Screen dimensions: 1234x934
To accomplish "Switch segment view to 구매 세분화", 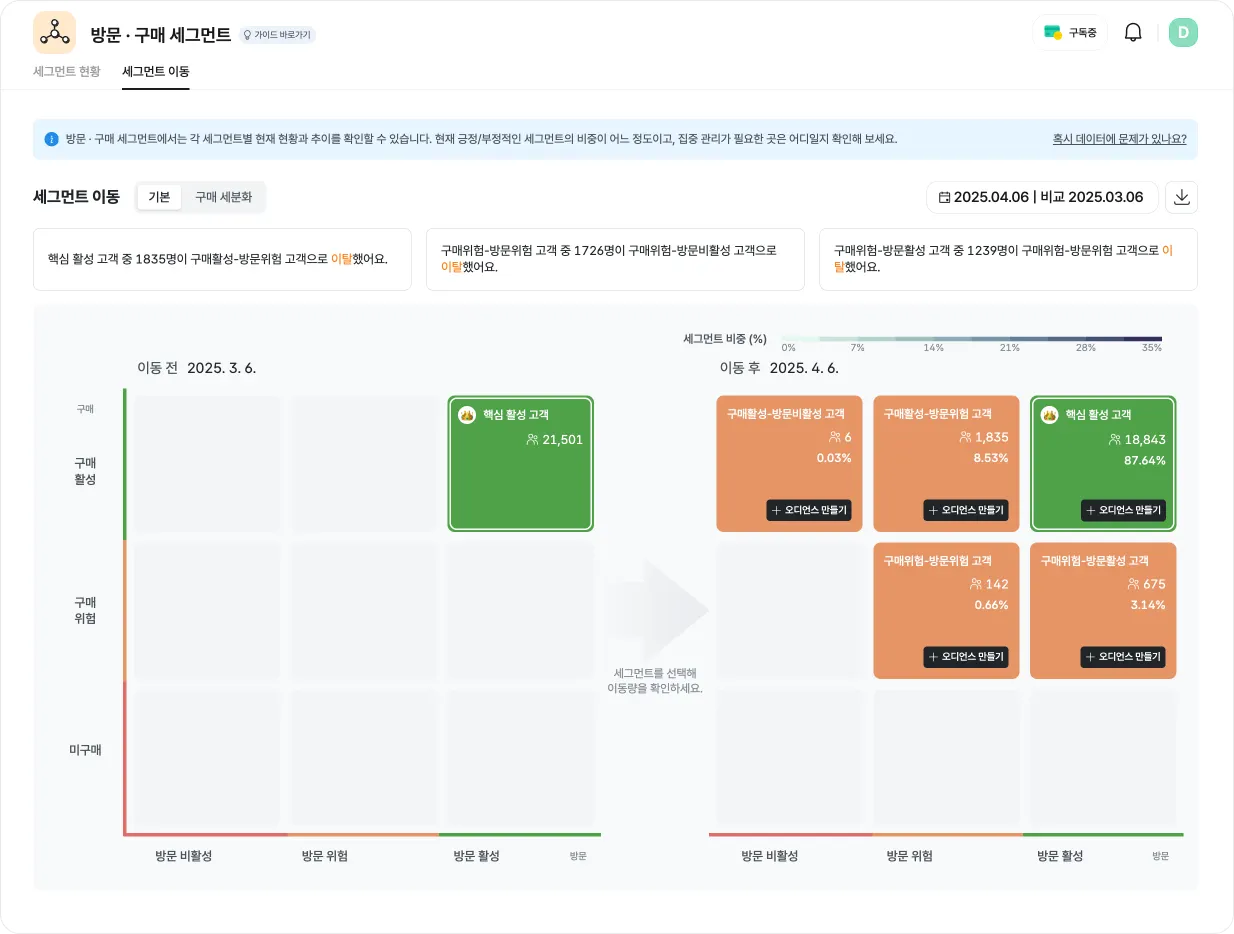I will click(223, 197).
